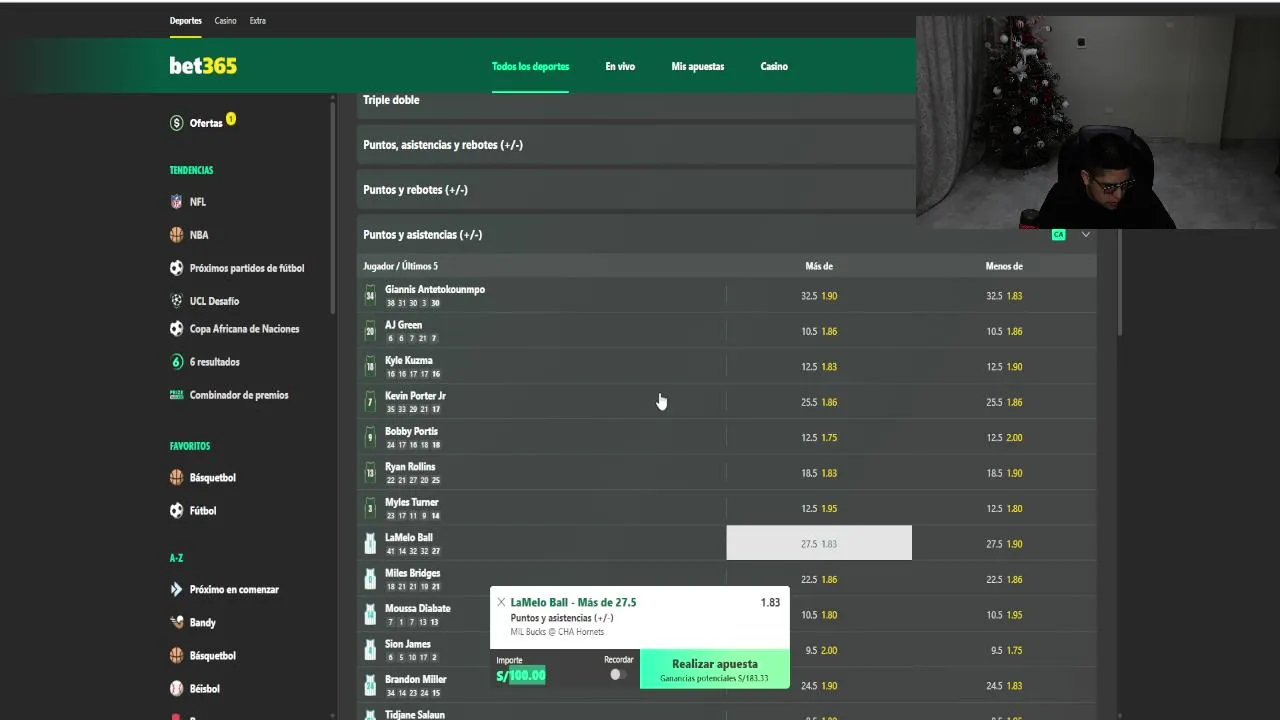
Task: Select Myles Turner Menos de 12.5 odds
Action: pos(1004,509)
